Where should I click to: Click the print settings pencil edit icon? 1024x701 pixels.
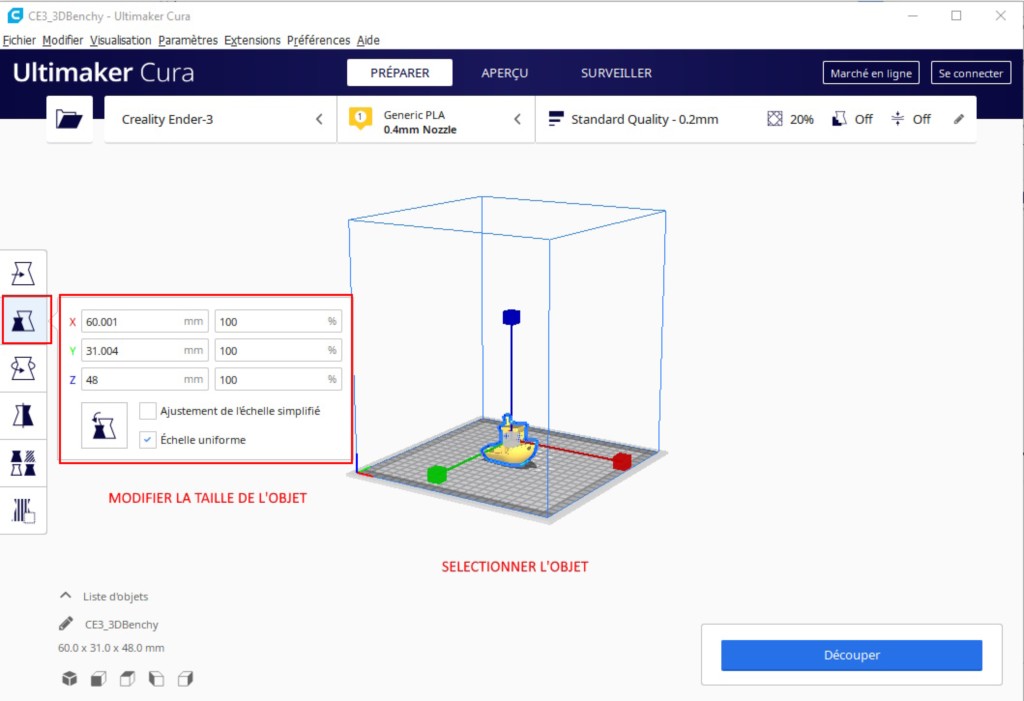tap(958, 119)
